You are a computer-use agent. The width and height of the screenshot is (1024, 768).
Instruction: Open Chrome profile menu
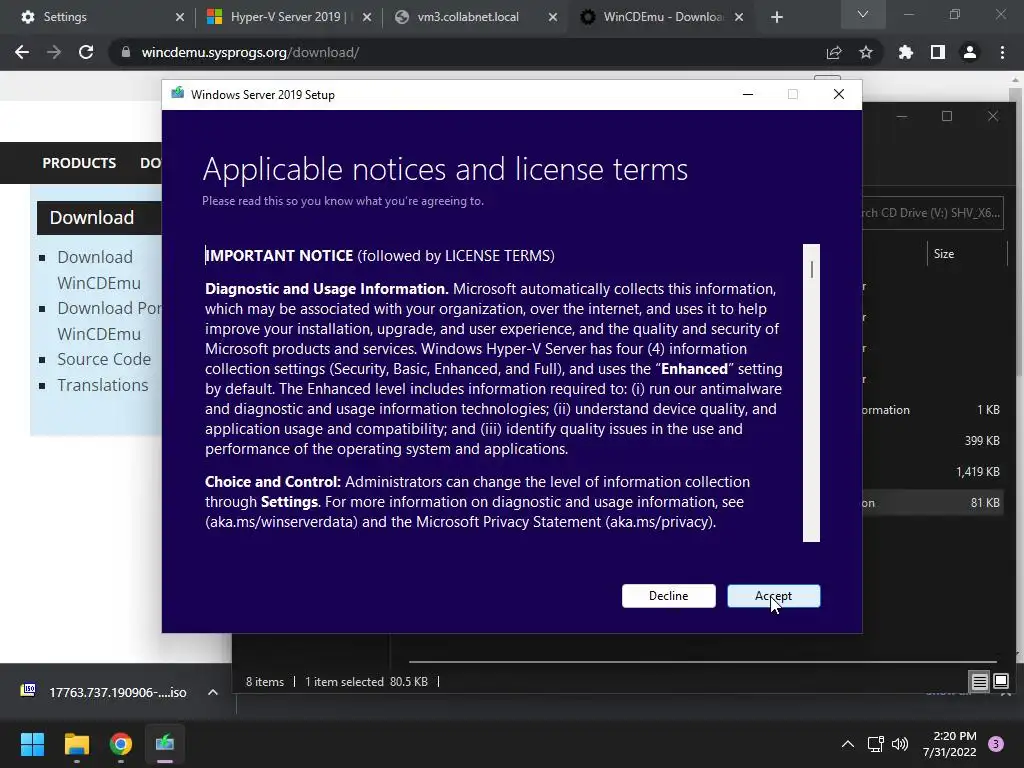(x=970, y=52)
